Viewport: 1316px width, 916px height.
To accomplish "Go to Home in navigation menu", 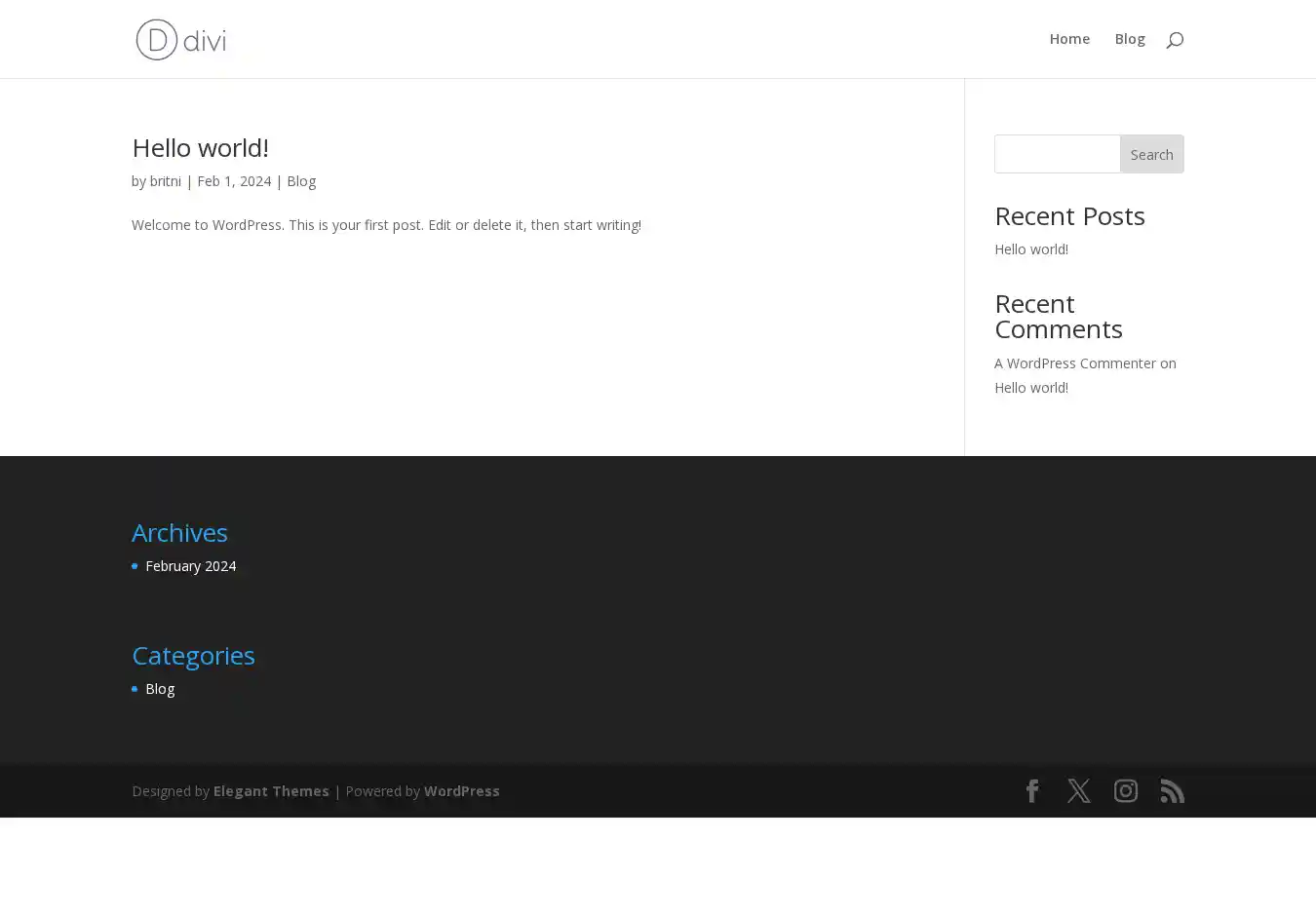I will coord(1069,39).
